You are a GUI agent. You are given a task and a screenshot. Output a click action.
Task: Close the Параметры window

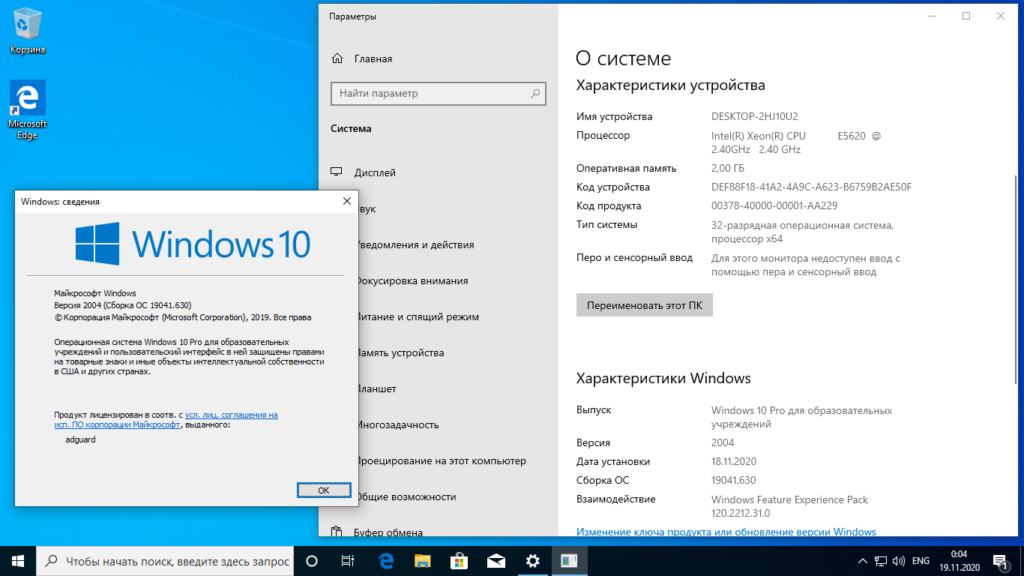[x=1000, y=16]
